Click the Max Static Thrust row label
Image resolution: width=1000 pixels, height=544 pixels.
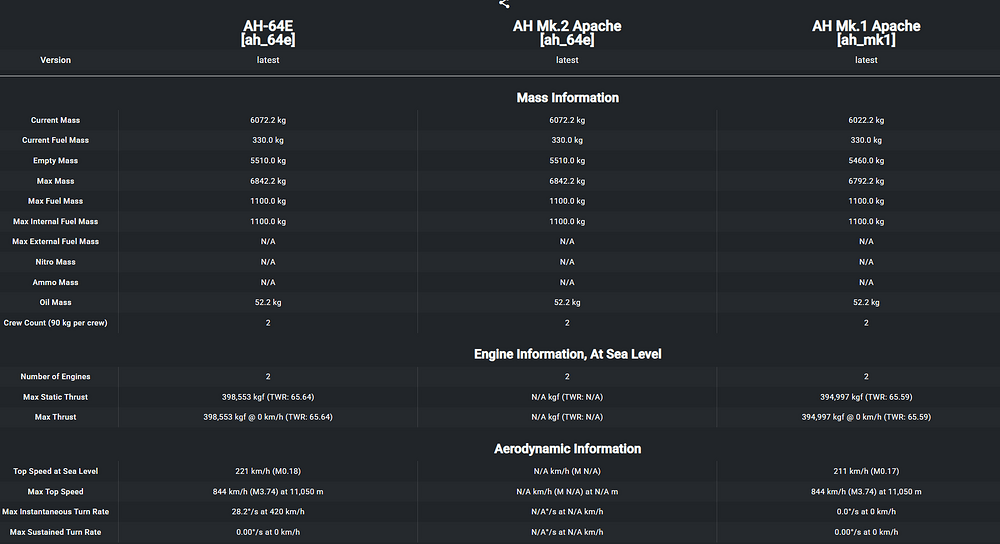point(56,397)
